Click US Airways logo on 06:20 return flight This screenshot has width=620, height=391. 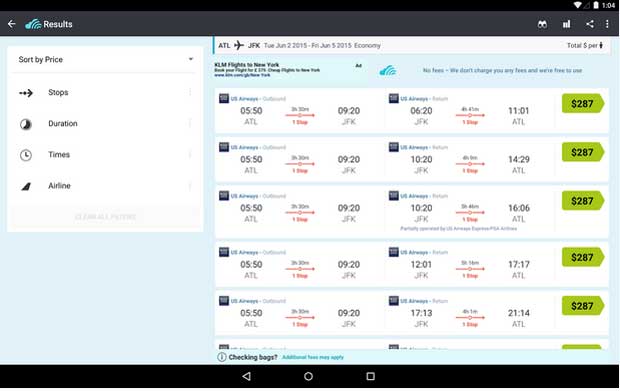click(x=393, y=98)
